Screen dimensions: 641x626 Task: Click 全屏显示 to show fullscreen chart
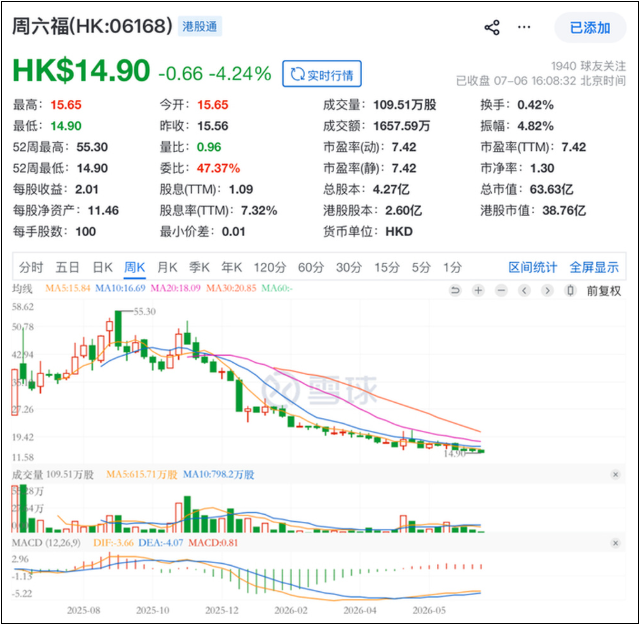594,267
